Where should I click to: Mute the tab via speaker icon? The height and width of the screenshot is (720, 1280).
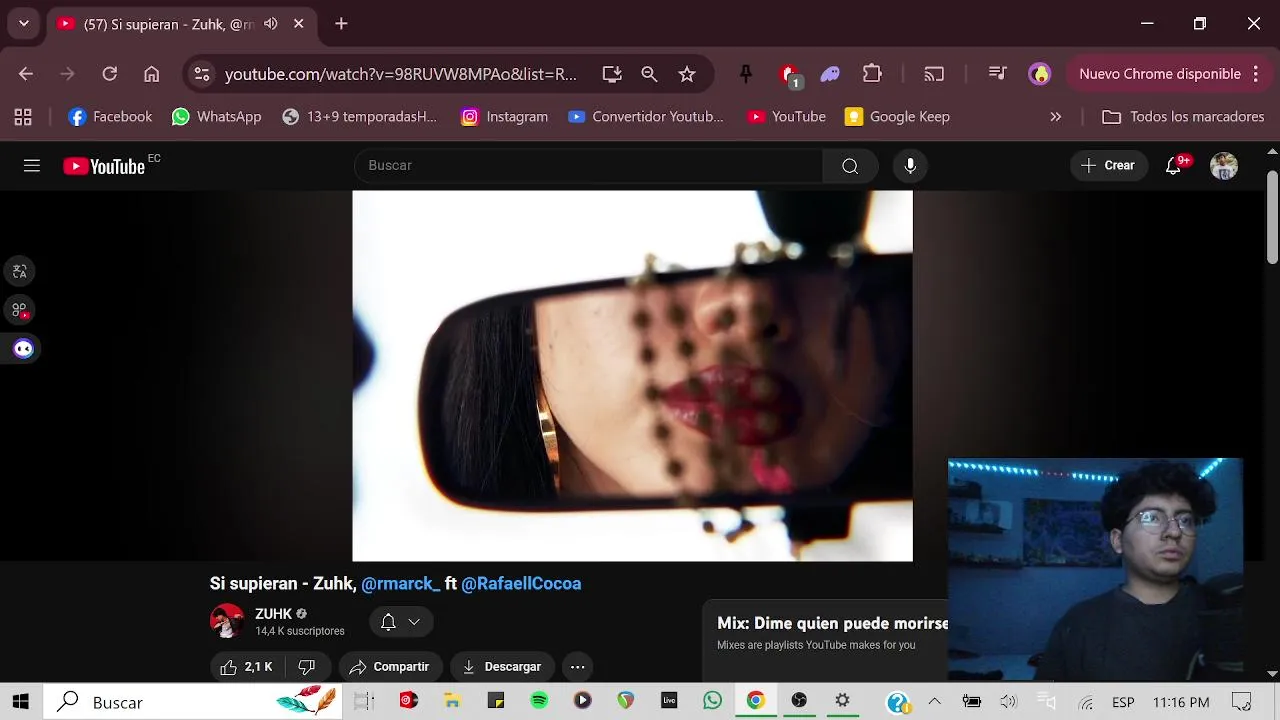271,23
